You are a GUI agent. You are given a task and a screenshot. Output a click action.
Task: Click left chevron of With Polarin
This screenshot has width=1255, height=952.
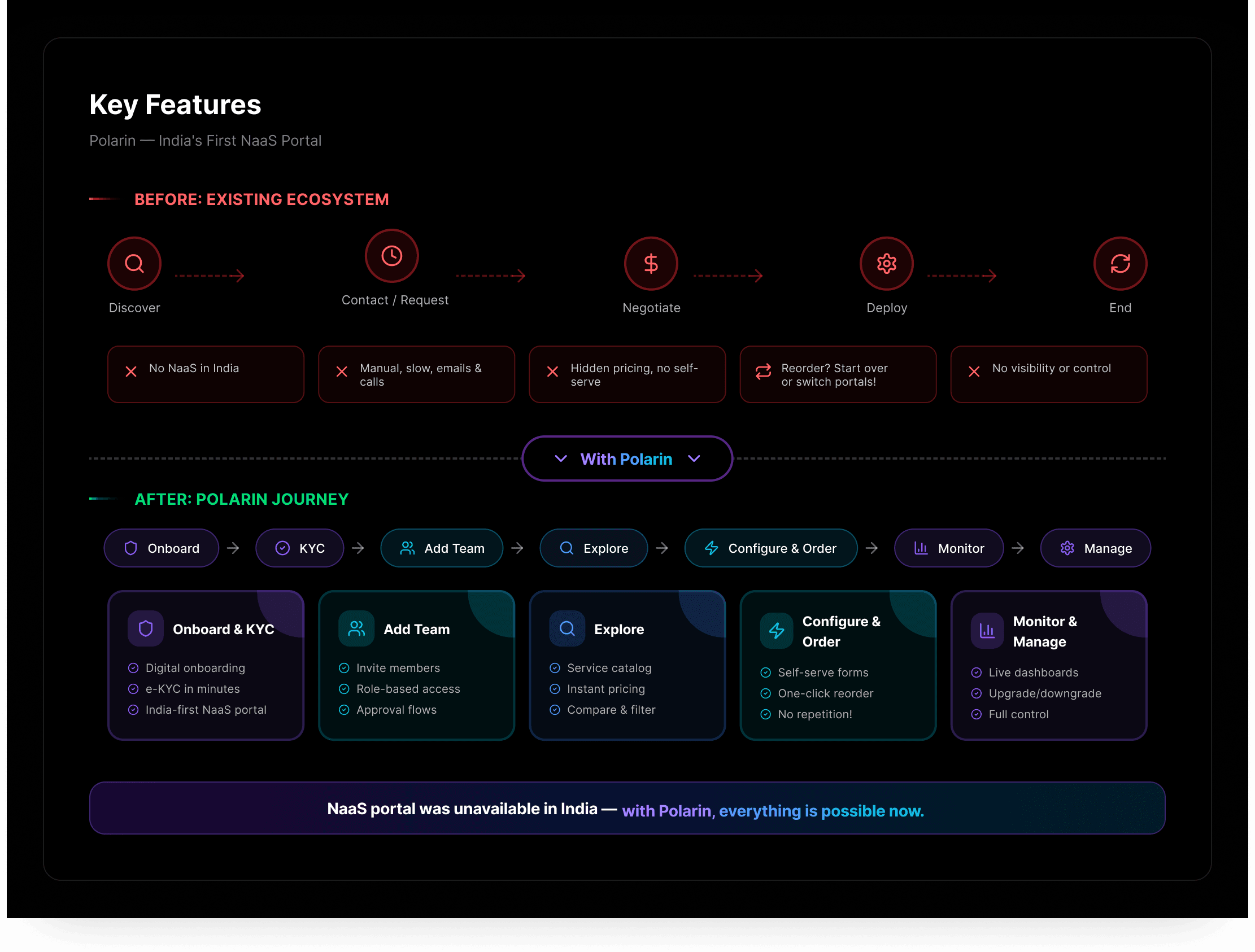pos(560,458)
